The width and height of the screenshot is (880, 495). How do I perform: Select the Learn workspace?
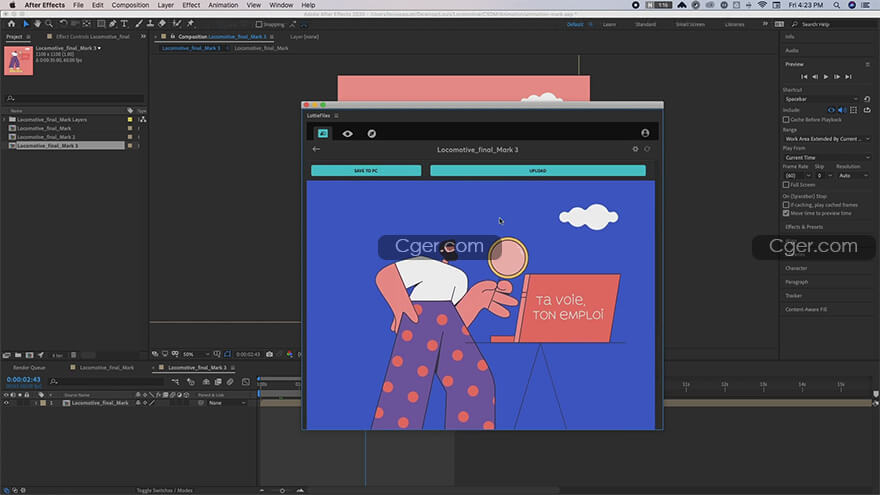[x=609, y=25]
